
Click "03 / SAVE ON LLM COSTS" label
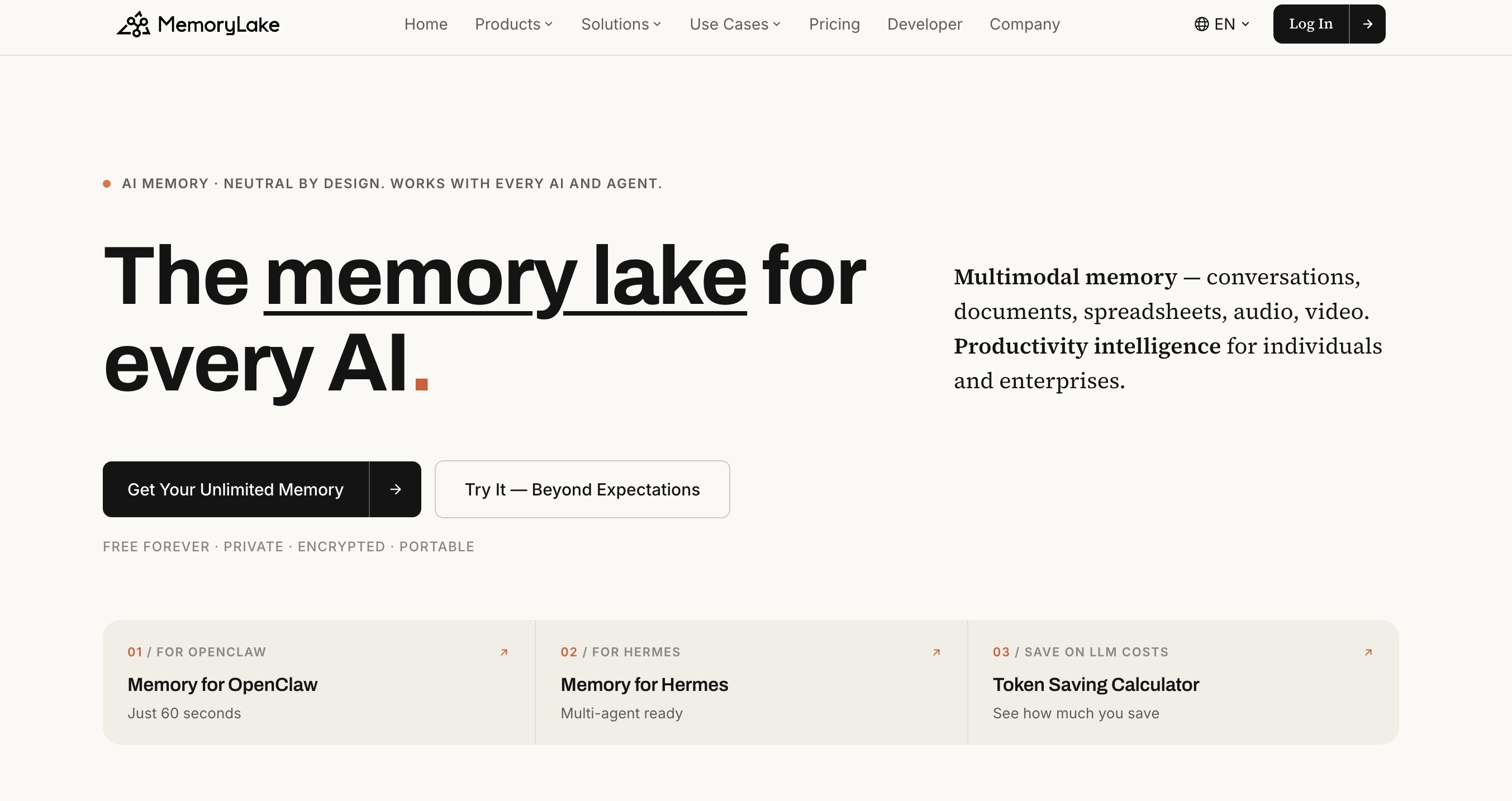click(1081, 652)
